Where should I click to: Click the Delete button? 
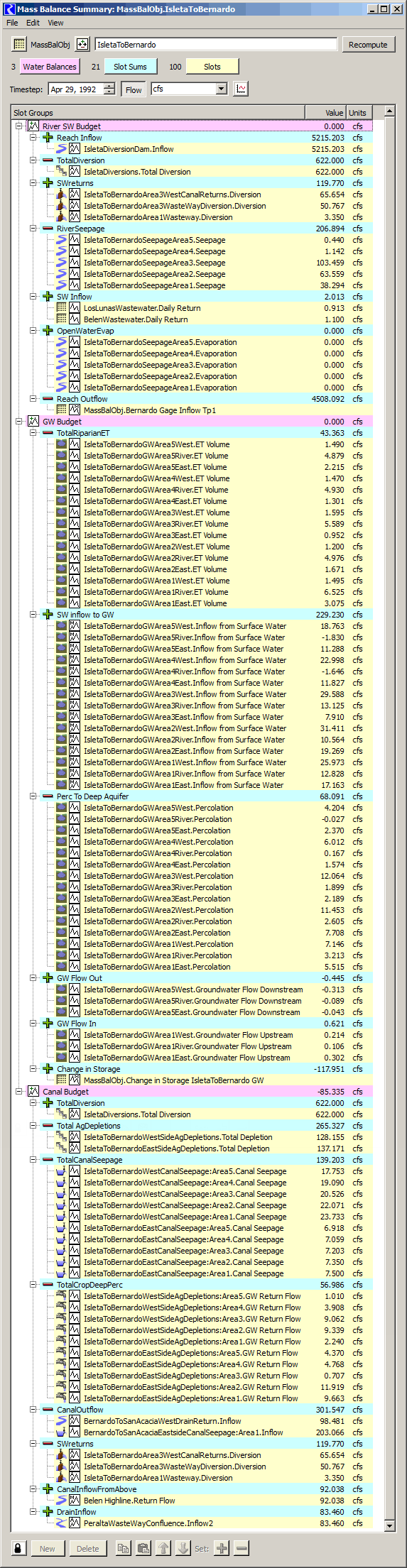(88, 1548)
